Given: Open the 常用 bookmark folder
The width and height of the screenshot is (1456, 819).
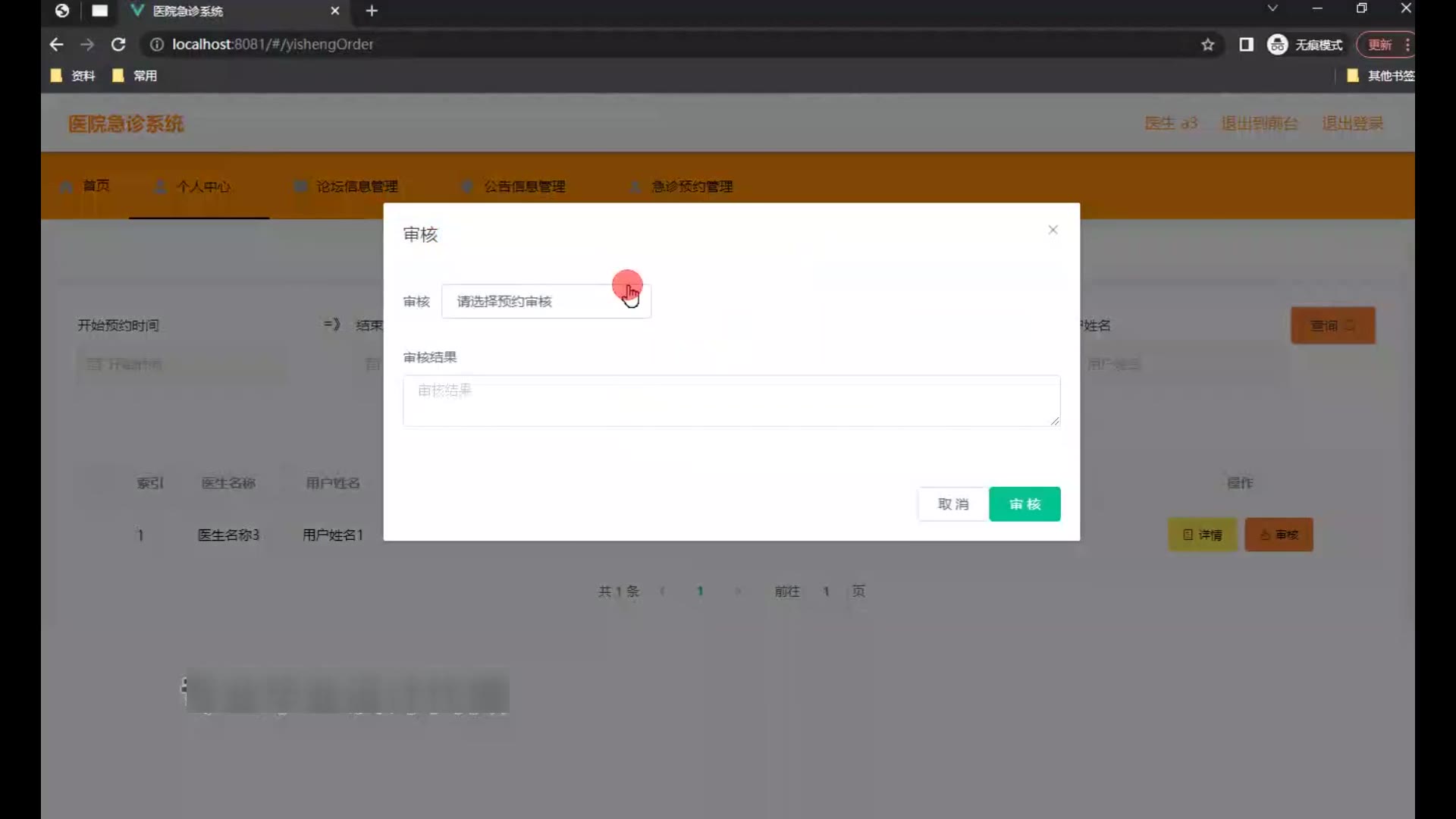Looking at the screenshot, I should (x=136, y=76).
